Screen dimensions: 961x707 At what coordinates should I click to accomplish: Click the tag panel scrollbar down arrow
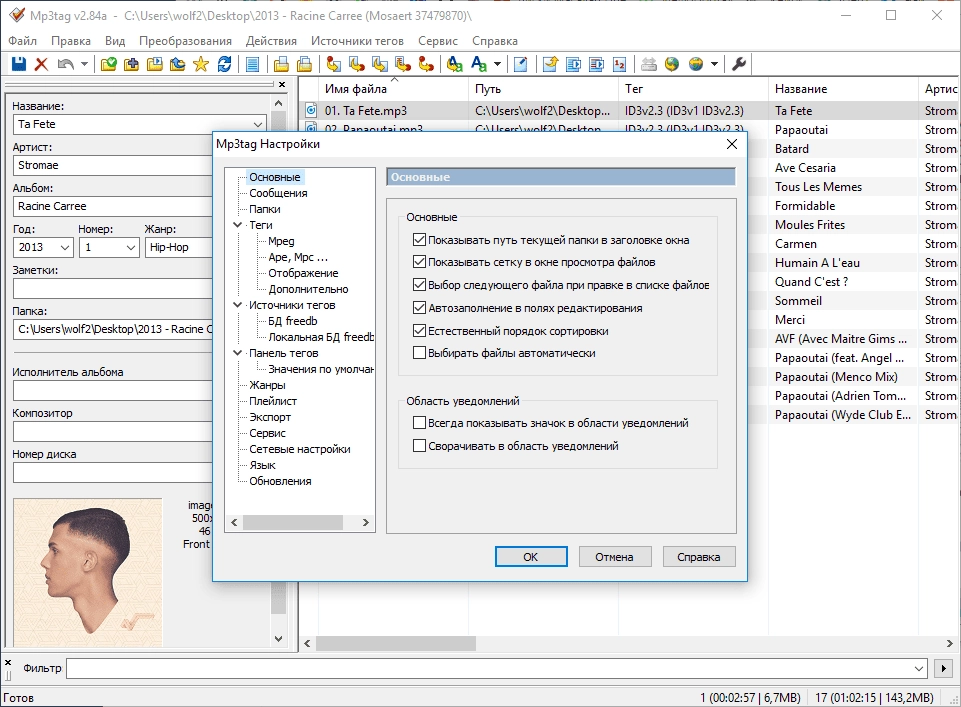pyautogui.click(x=278, y=638)
